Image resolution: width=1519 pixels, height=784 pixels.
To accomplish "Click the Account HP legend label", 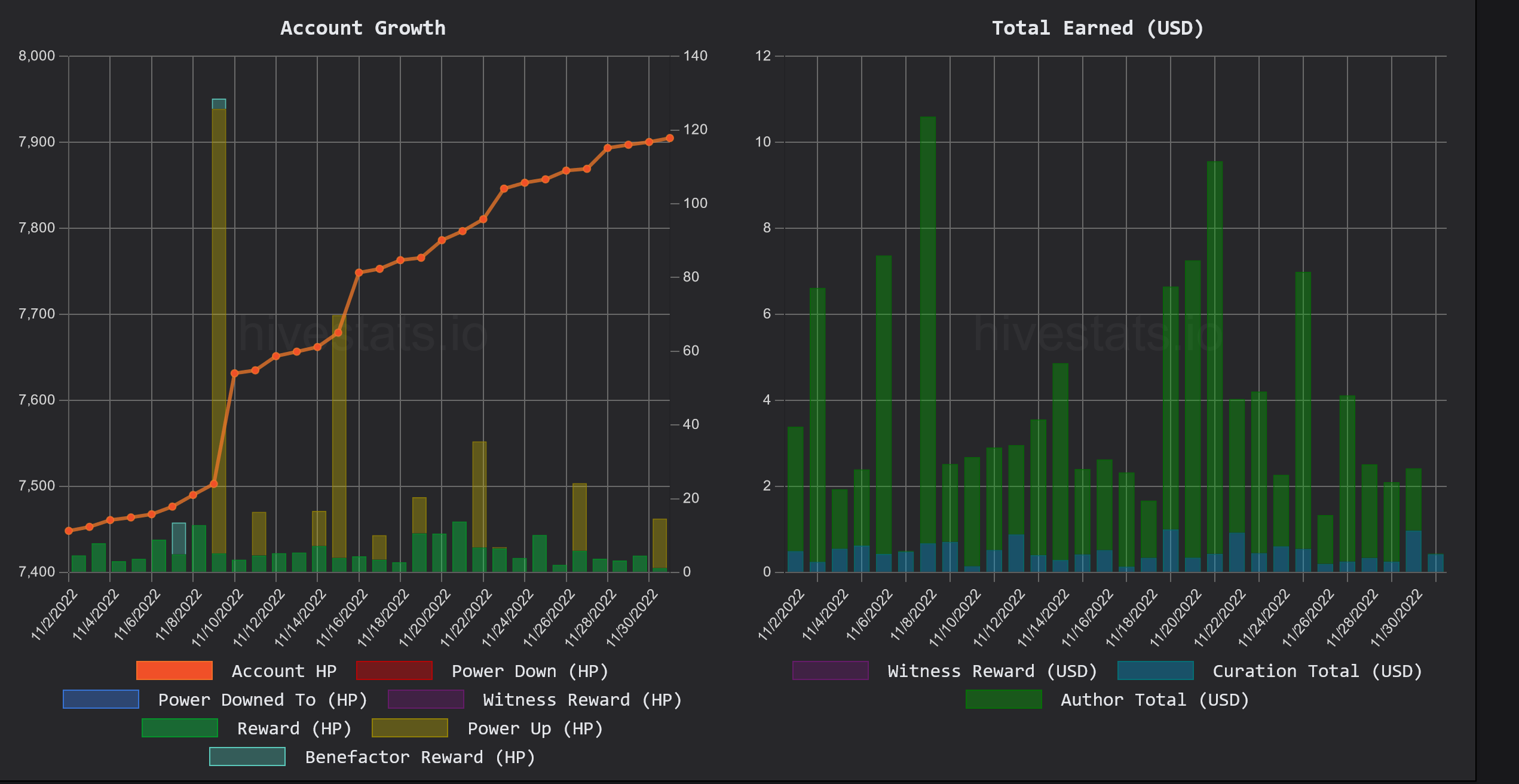I will 284,671.
